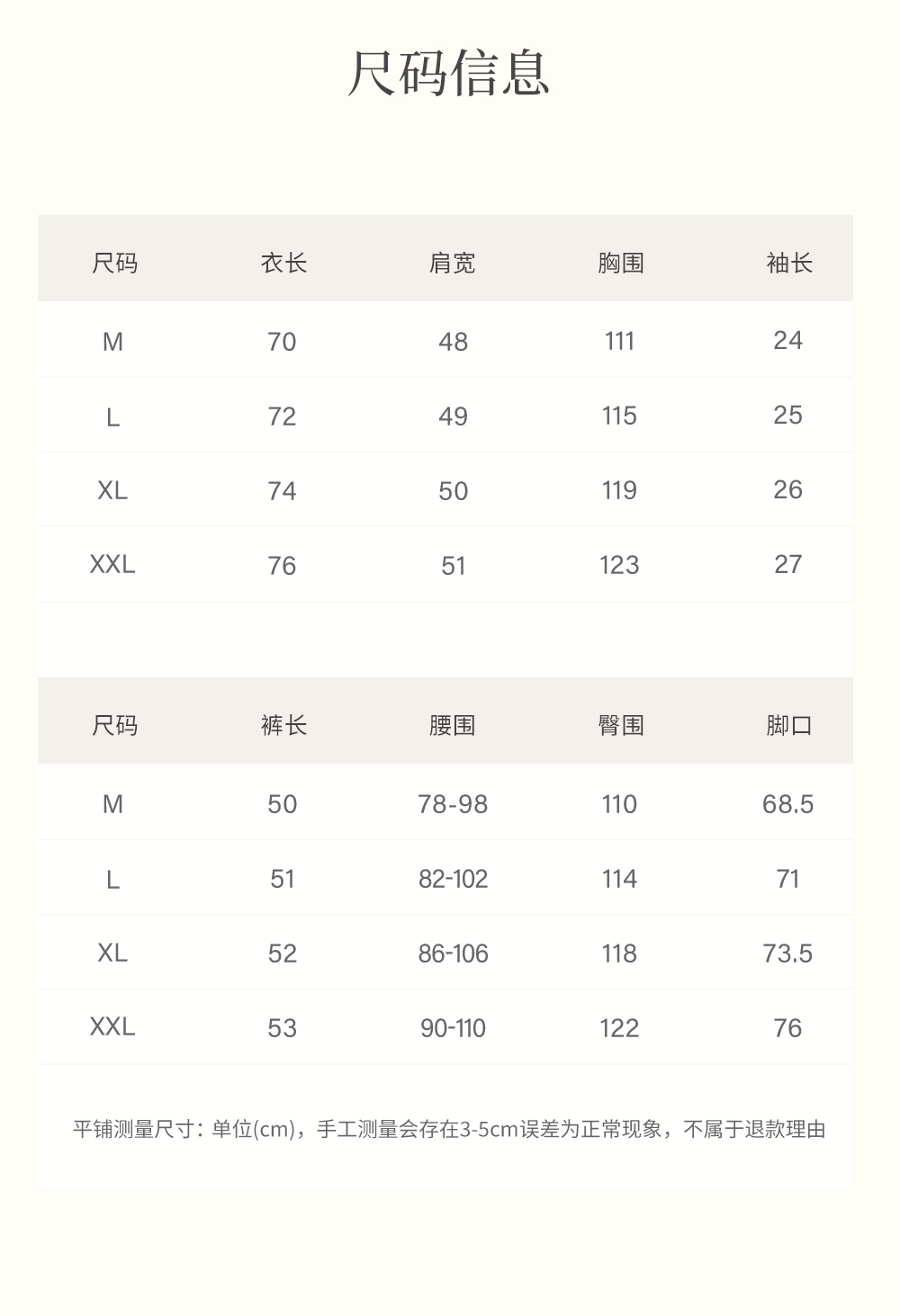Screen dimensions: 900x1316
Task: Select the garment length value 74
Action: click(282, 491)
